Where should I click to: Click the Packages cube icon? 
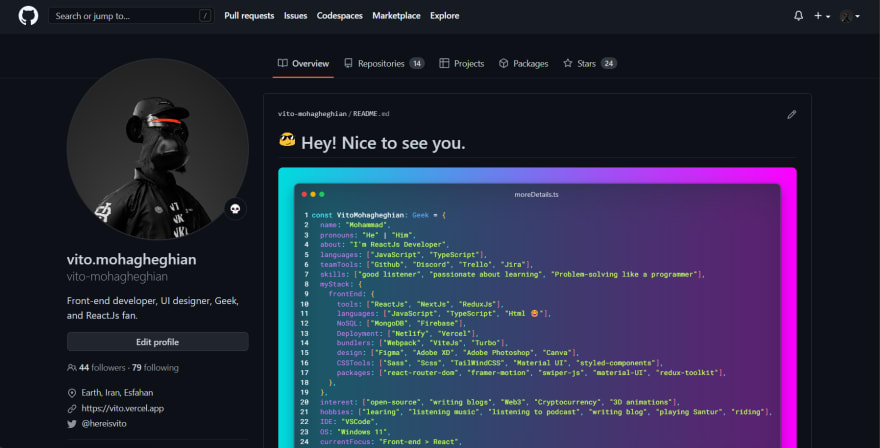[x=503, y=63]
